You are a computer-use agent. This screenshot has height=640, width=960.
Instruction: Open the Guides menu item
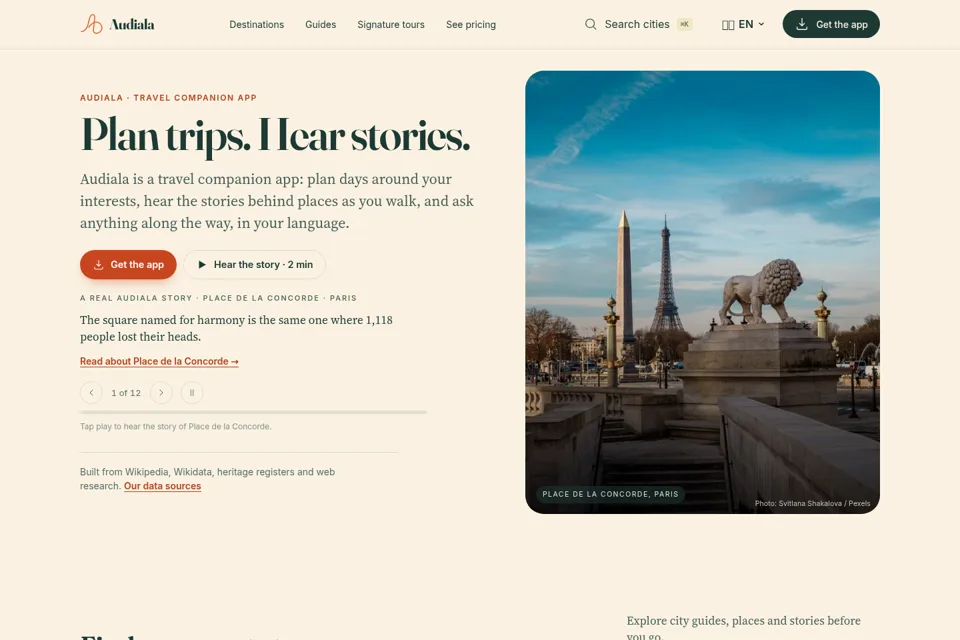pos(320,24)
